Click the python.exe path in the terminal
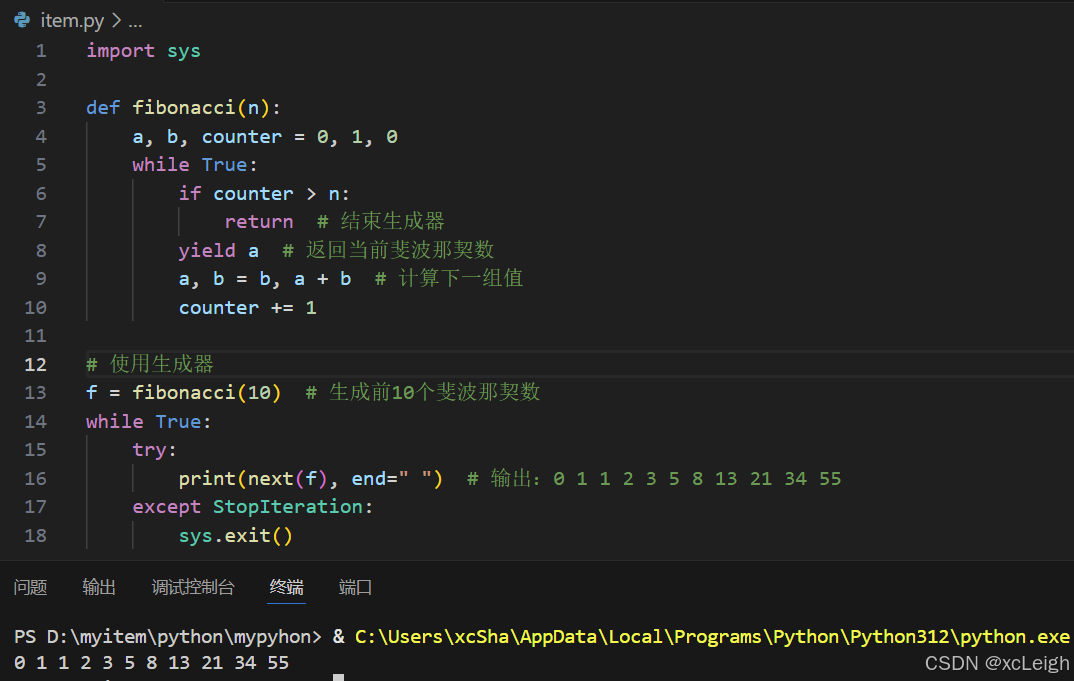This screenshot has height=681, width=1074. tap(712, 636)
